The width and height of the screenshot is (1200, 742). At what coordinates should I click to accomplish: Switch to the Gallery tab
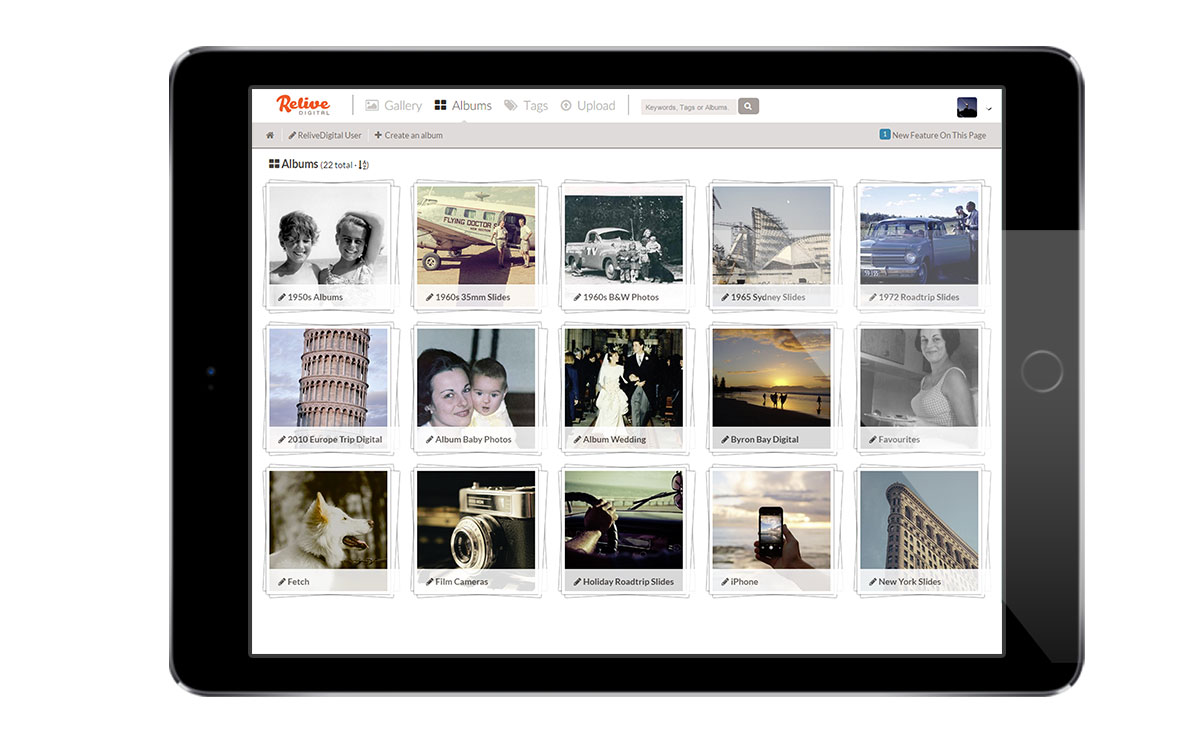point(403,105)
